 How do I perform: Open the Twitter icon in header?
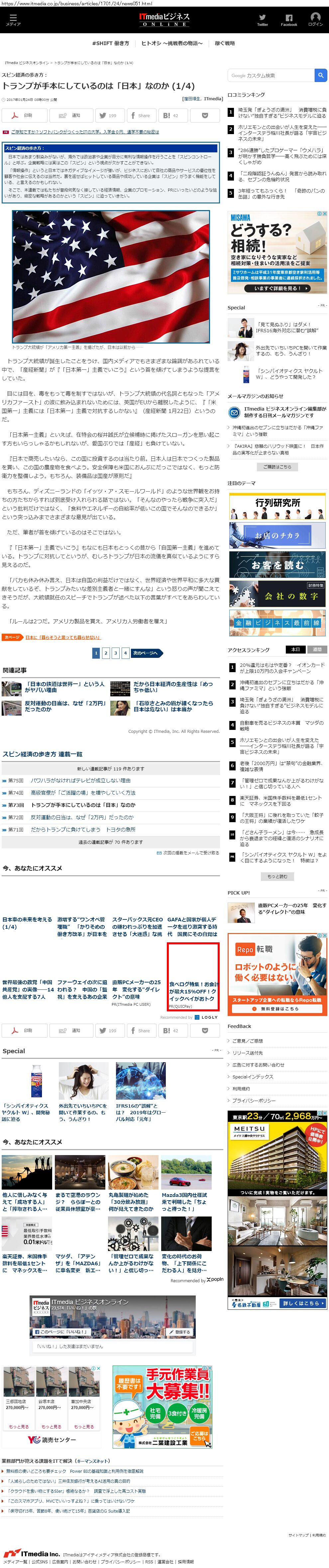[x=262, y=20]
